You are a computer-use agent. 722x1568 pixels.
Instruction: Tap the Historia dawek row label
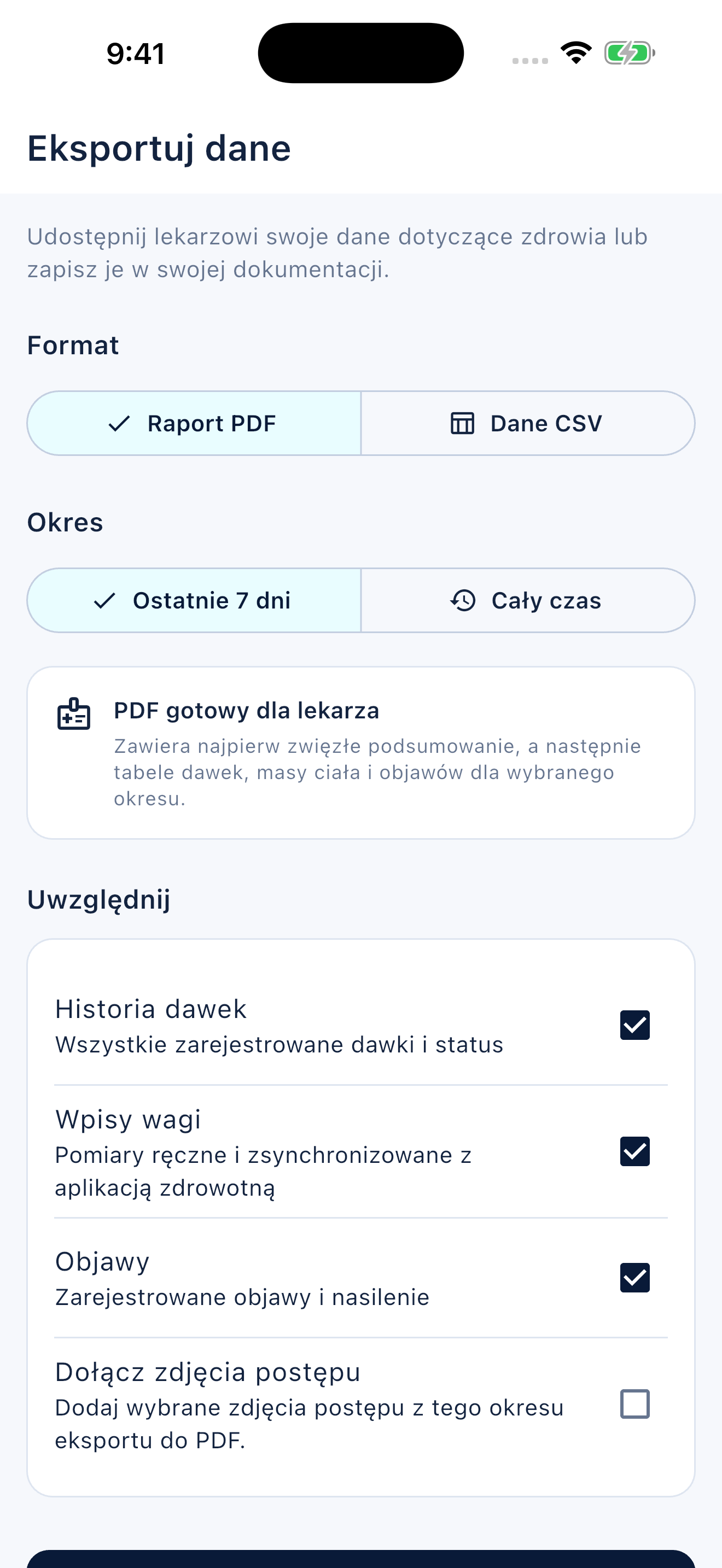click(x=151, y=1009)
